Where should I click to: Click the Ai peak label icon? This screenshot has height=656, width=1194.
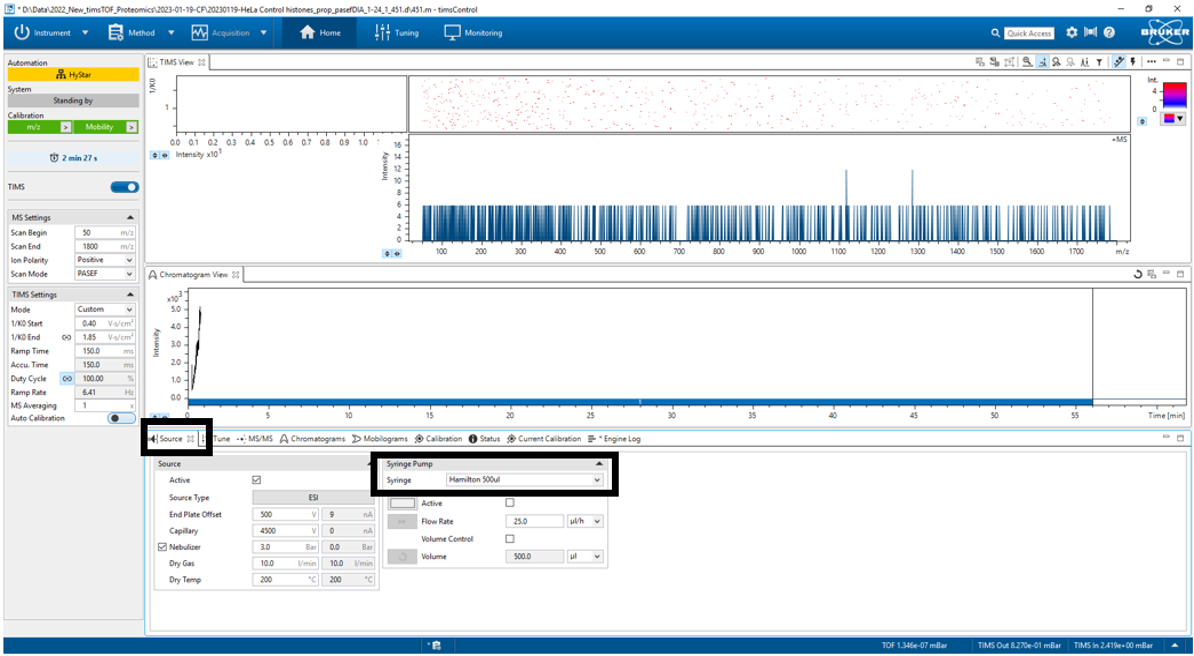click(1085, 62)
